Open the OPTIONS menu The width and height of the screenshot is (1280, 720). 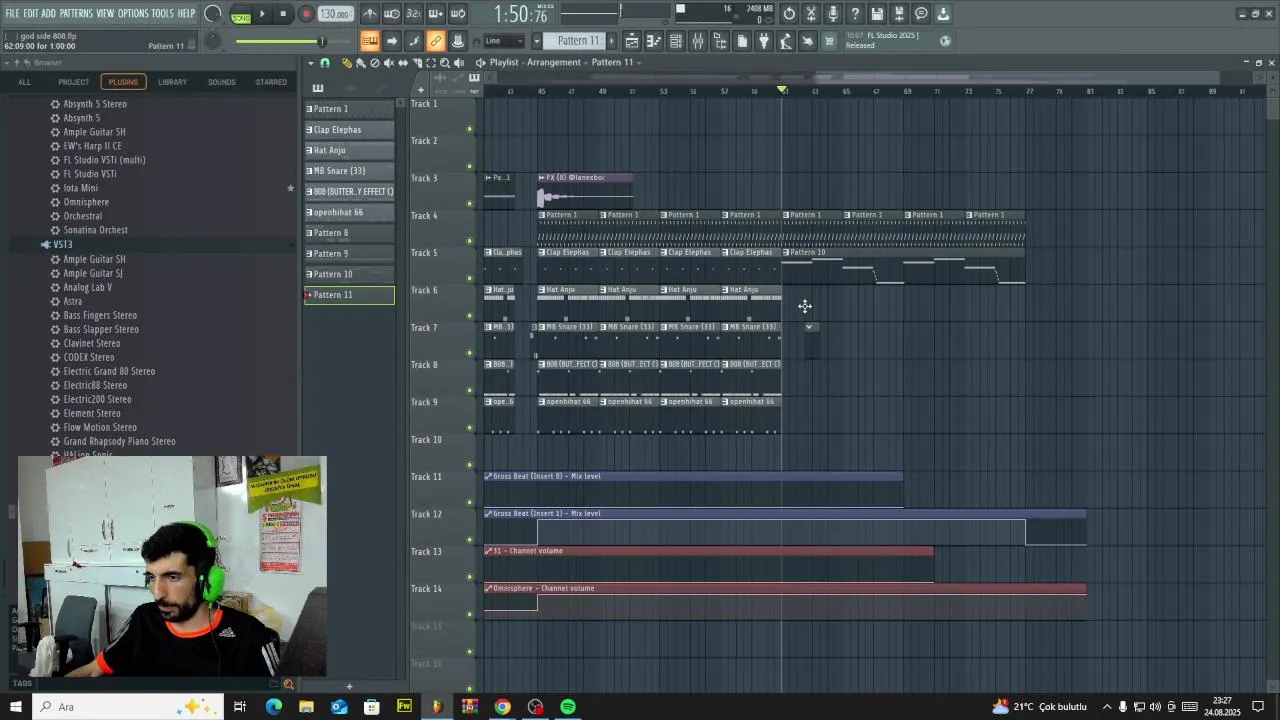(133, 13)
